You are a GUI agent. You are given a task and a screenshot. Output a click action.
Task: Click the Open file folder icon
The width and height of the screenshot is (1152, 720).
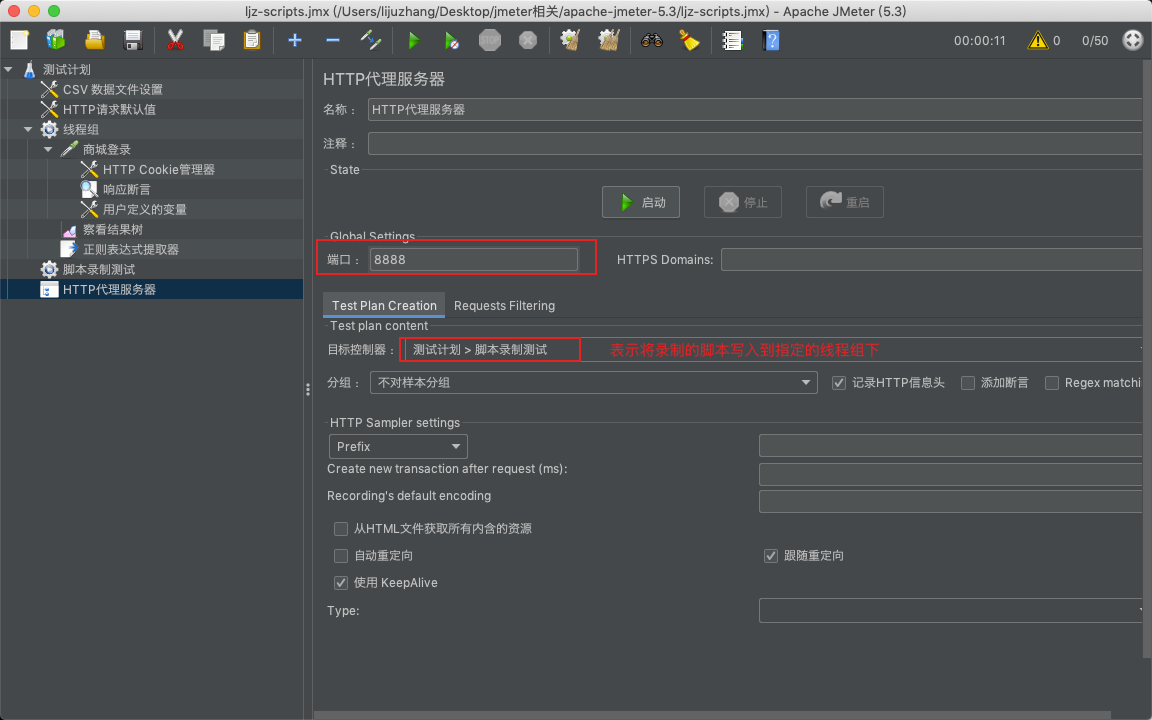click(95, 40)
